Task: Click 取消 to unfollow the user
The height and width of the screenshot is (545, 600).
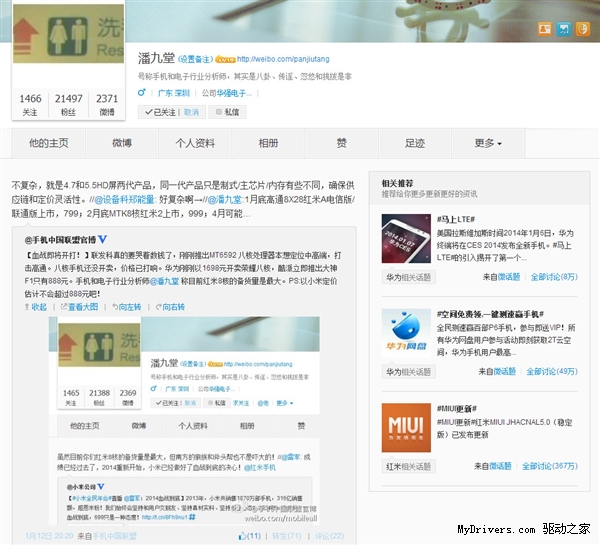Action: [x=191, y=112]
